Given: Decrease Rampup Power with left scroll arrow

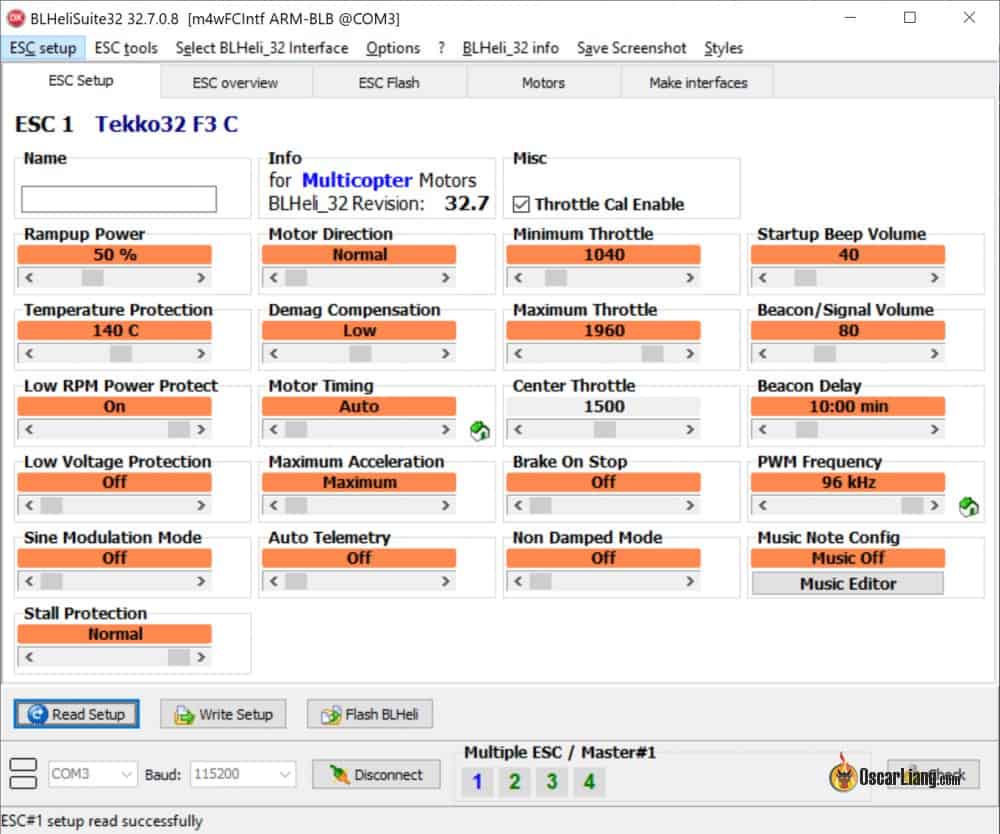Looking at the screenshot, I should click(x=29, y=277).
